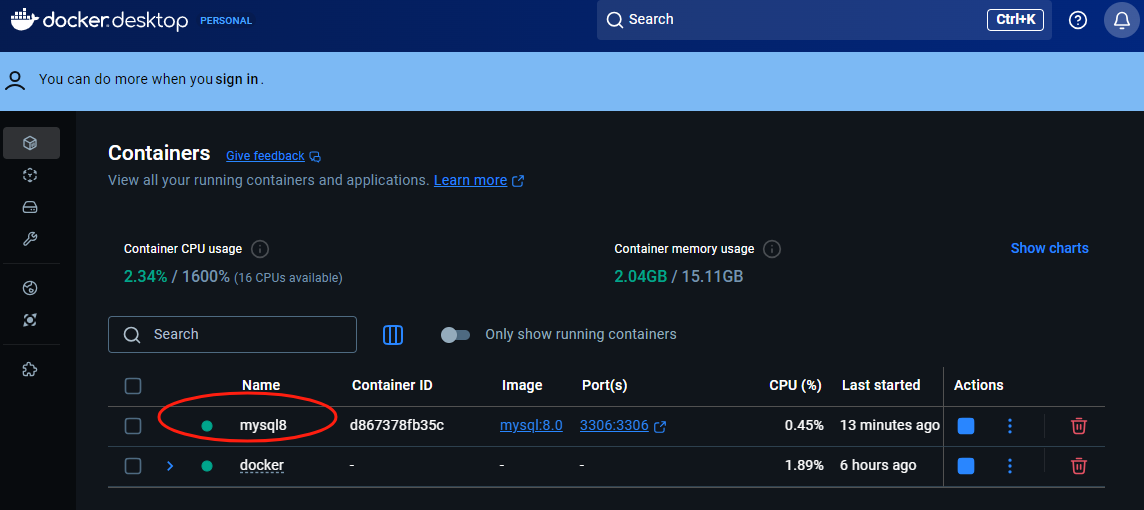Stop the docker compose stack
The image size is (1144, 510).
pyautogui.click(x=966, y=465)
